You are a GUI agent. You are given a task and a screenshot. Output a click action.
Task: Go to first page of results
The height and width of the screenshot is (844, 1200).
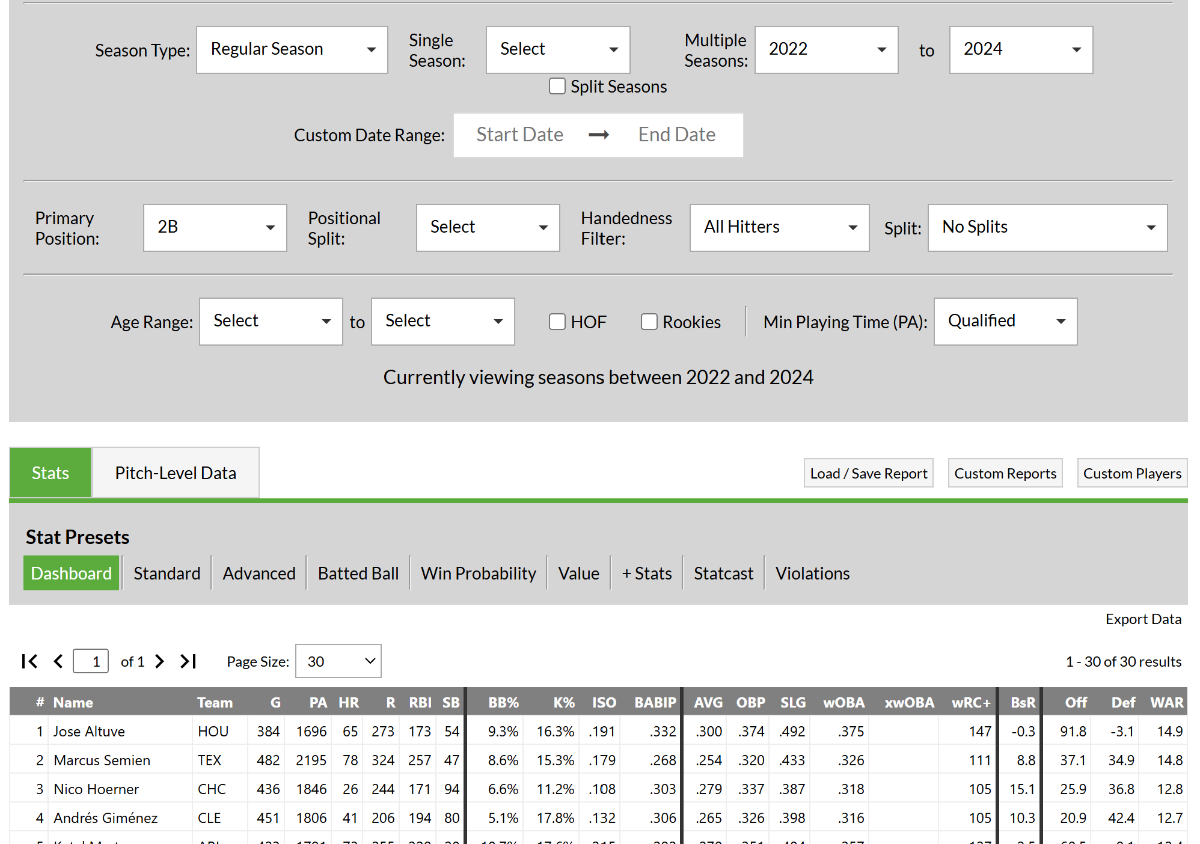[30, 661]
